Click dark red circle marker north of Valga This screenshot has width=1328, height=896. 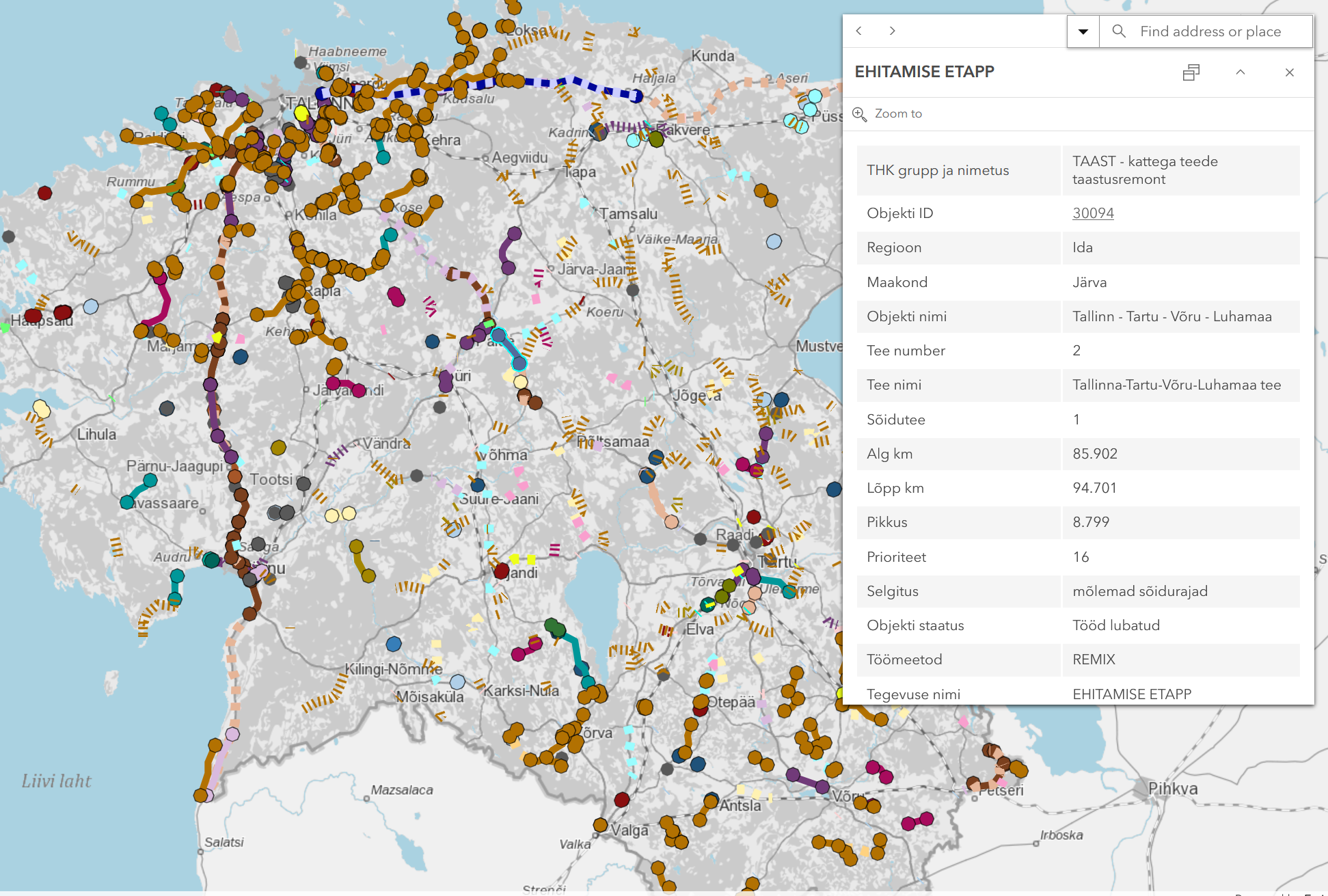622,800
